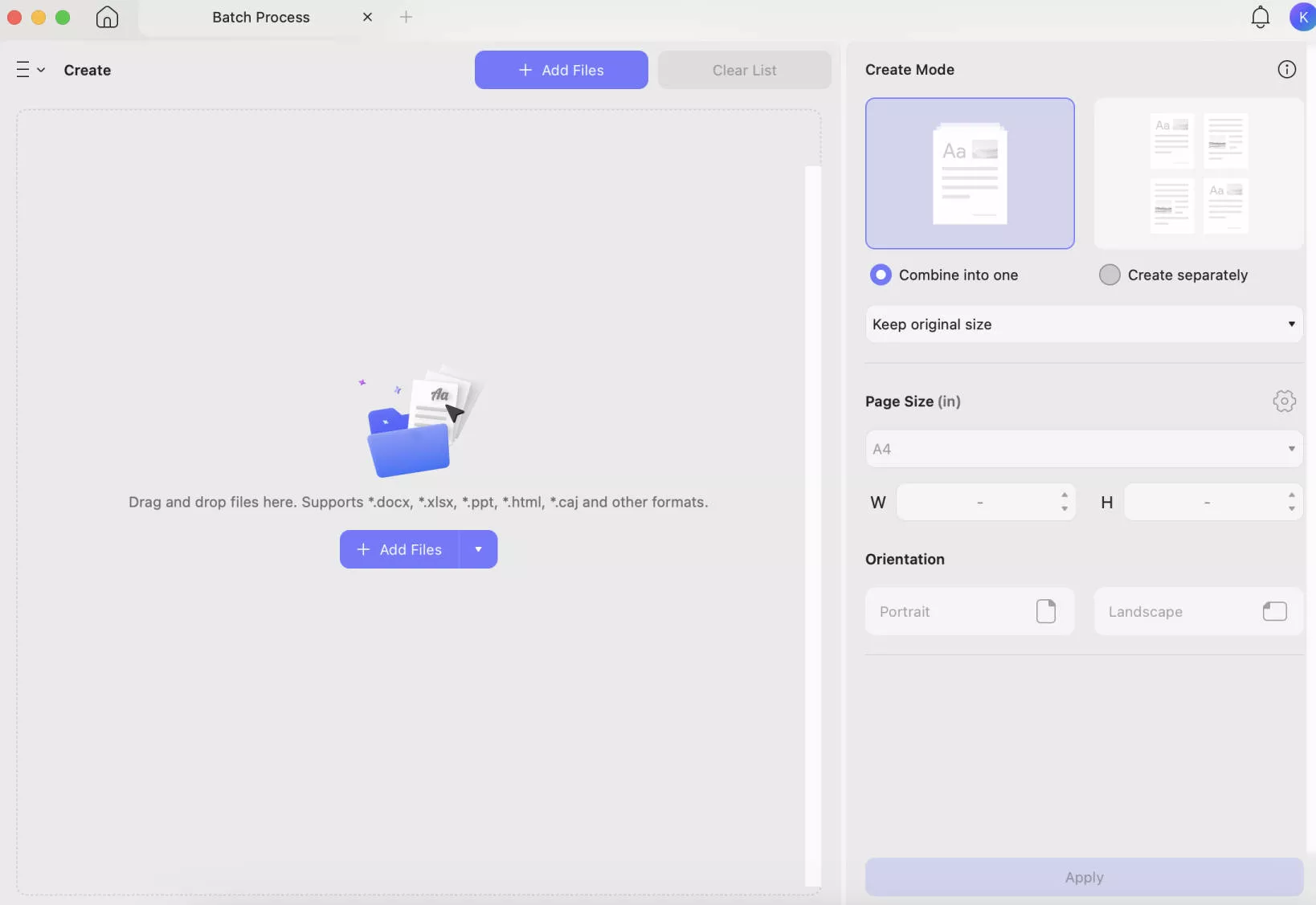Screen dimensions: 1316x905
Task: Click the height input field
Action: (1205, 502)
